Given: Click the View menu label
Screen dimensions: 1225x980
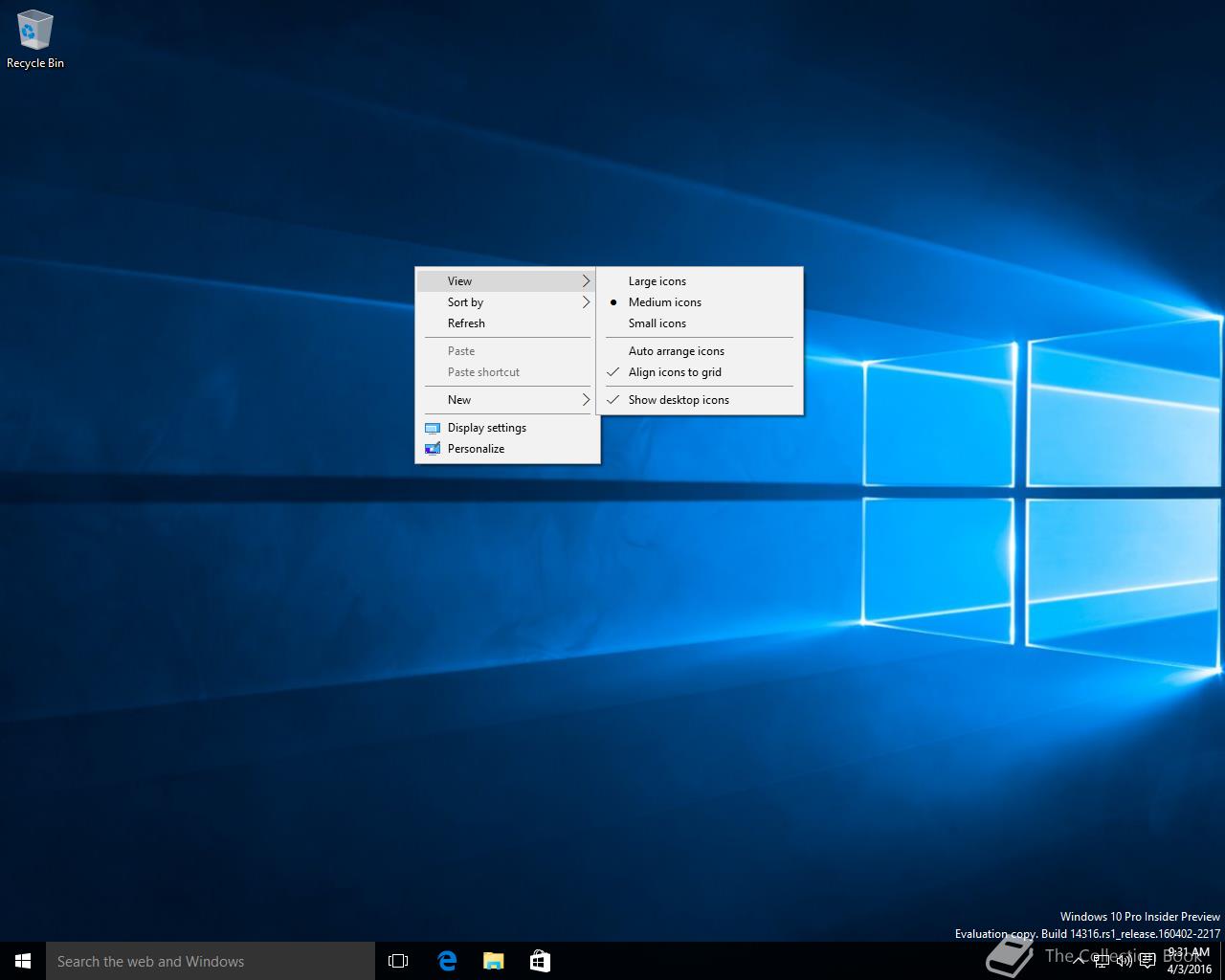Looking at the screenshot, I should 459,281.
